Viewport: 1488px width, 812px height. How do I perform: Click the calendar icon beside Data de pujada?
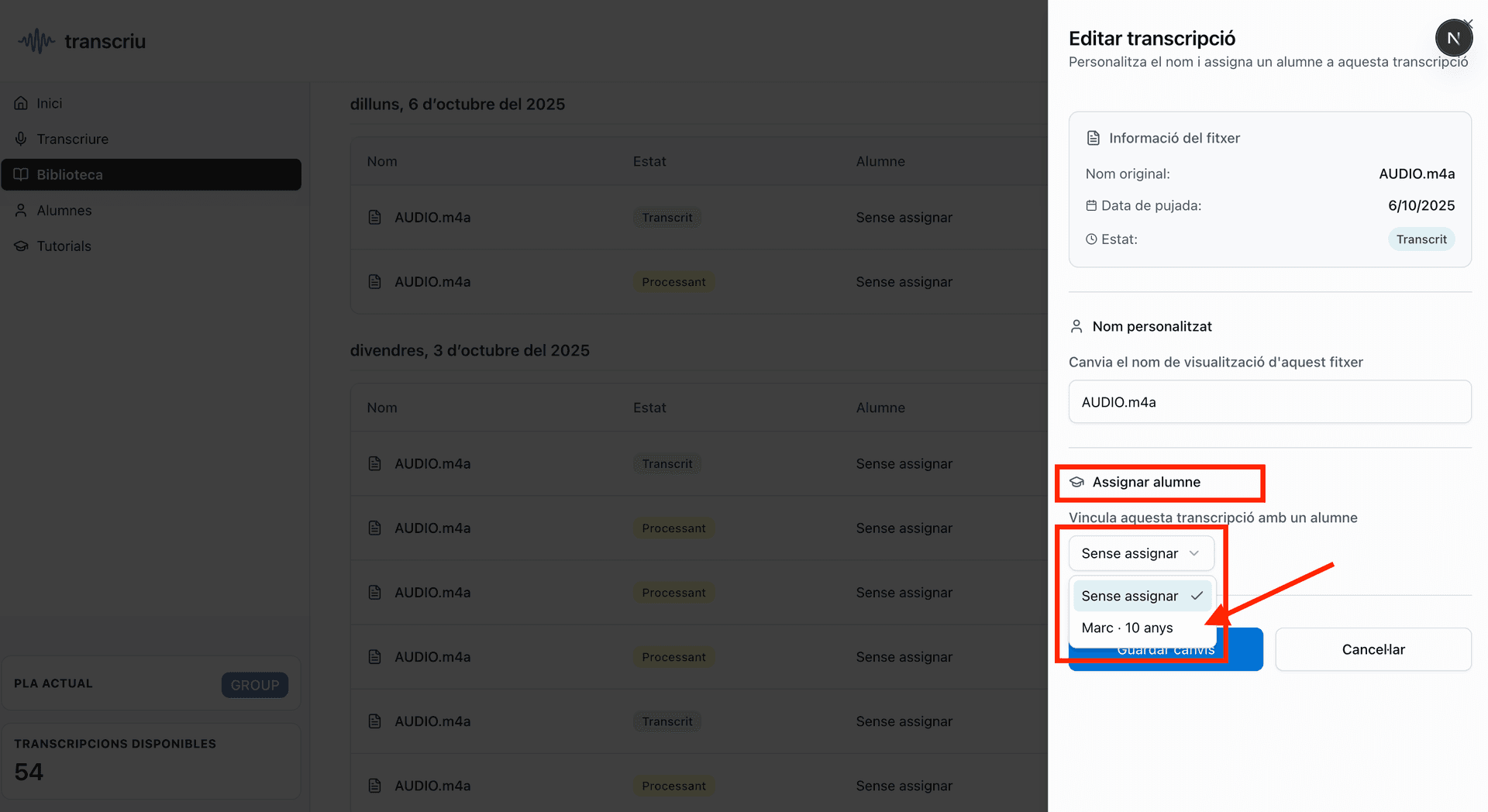pyautogui.click(x=1091, y=205)
